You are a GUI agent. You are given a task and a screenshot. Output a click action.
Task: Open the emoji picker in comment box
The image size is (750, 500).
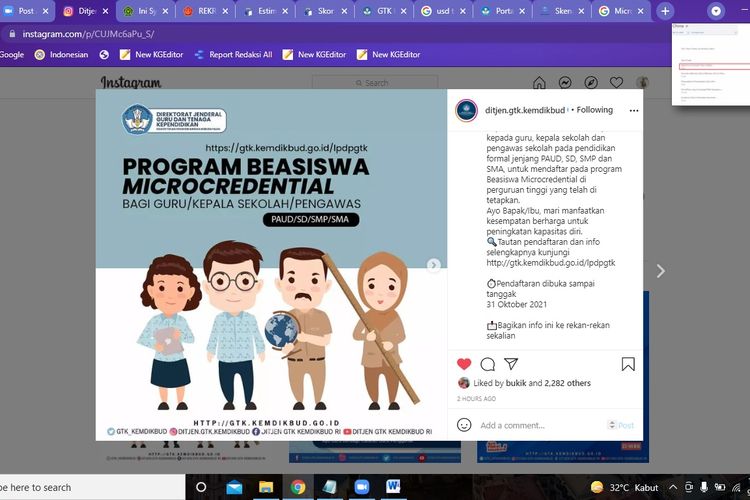pyautogui.click(x=464, y=425)
